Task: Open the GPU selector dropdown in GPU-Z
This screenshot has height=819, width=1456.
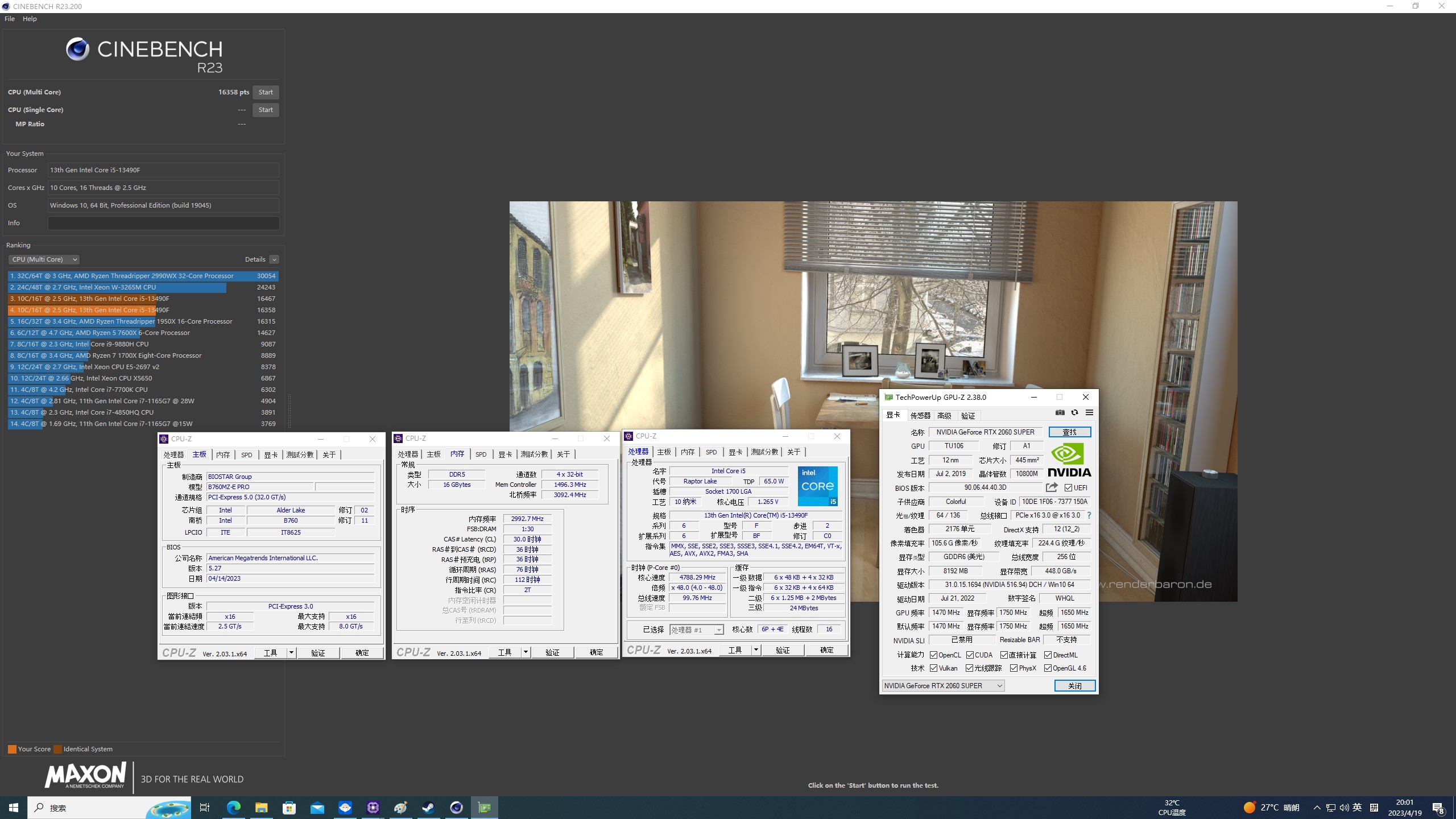Action: pos(944,685)
